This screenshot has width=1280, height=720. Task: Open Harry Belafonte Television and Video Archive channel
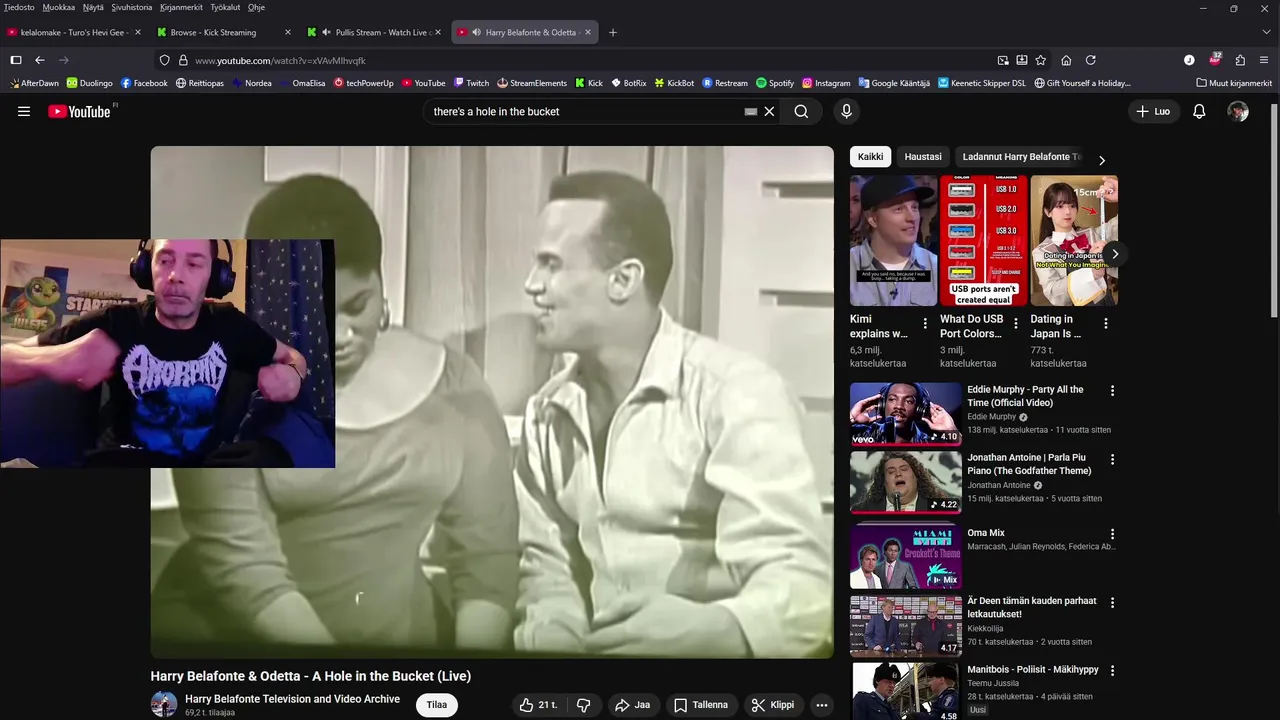(292, 699)
